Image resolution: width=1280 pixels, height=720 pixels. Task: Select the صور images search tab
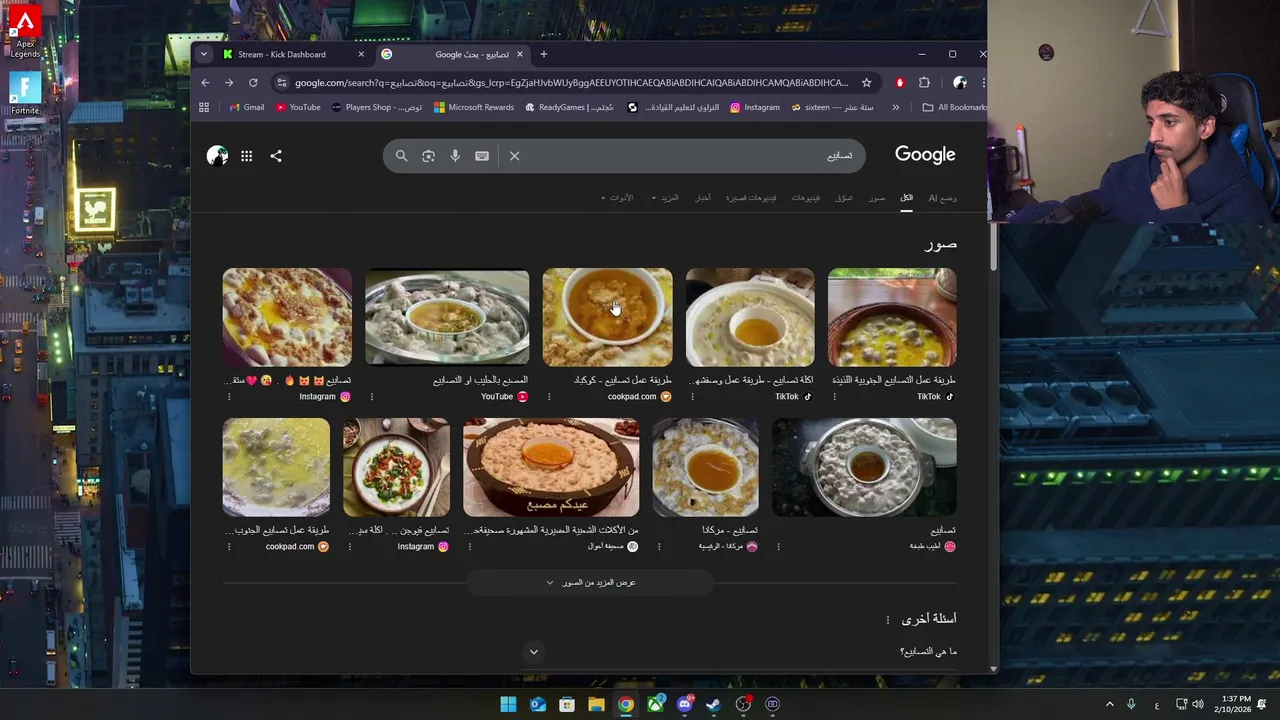876,198
